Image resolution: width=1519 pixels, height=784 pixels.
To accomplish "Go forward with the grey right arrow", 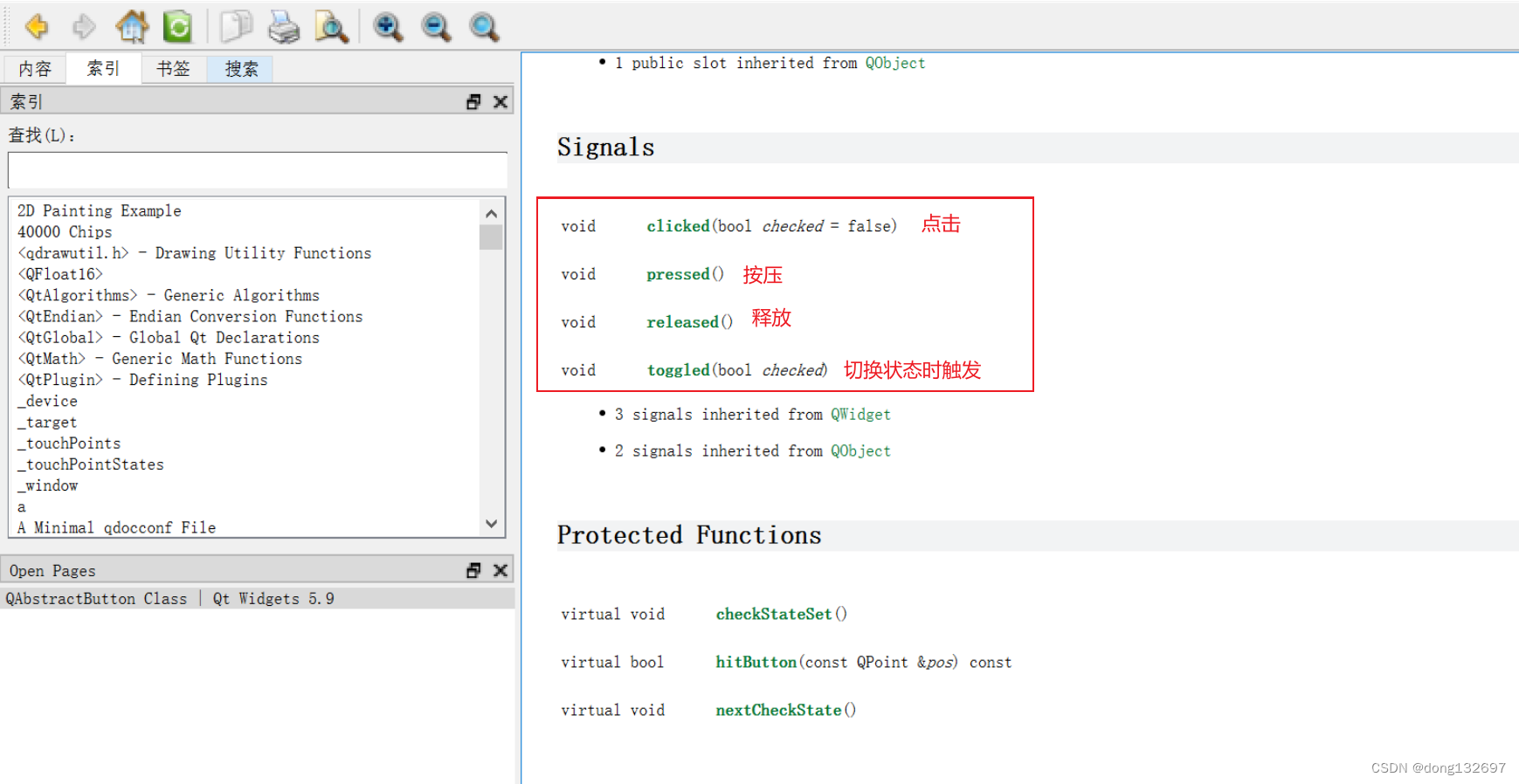I will [x=84, y=27].
